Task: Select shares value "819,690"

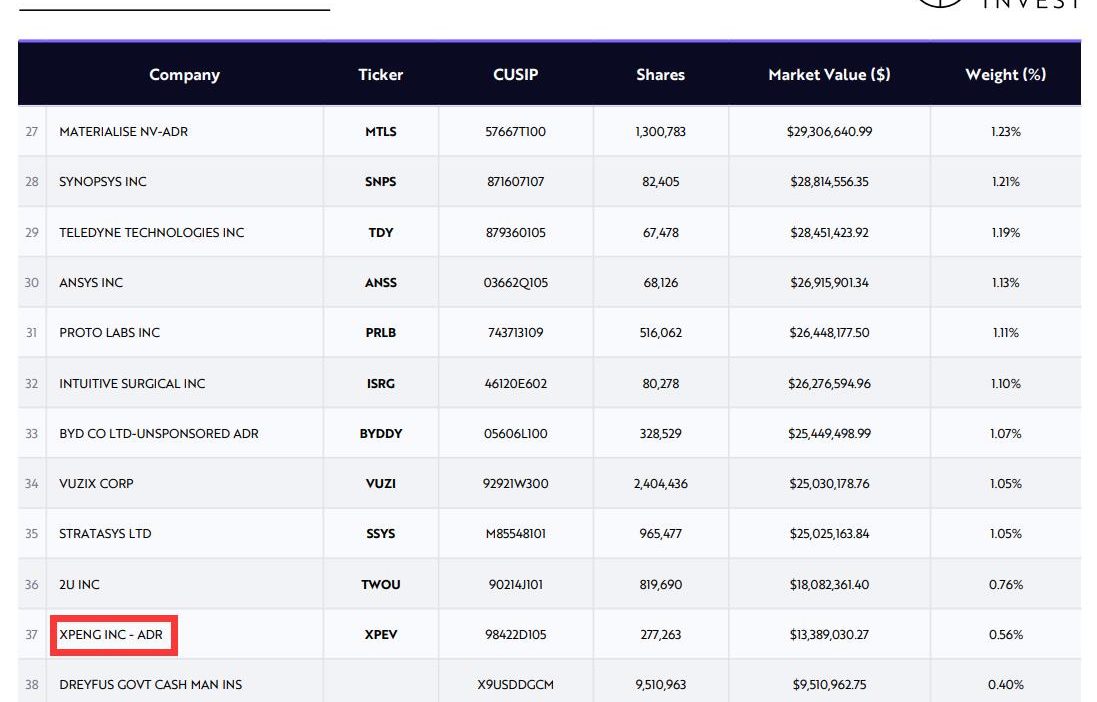Action: 660,584
